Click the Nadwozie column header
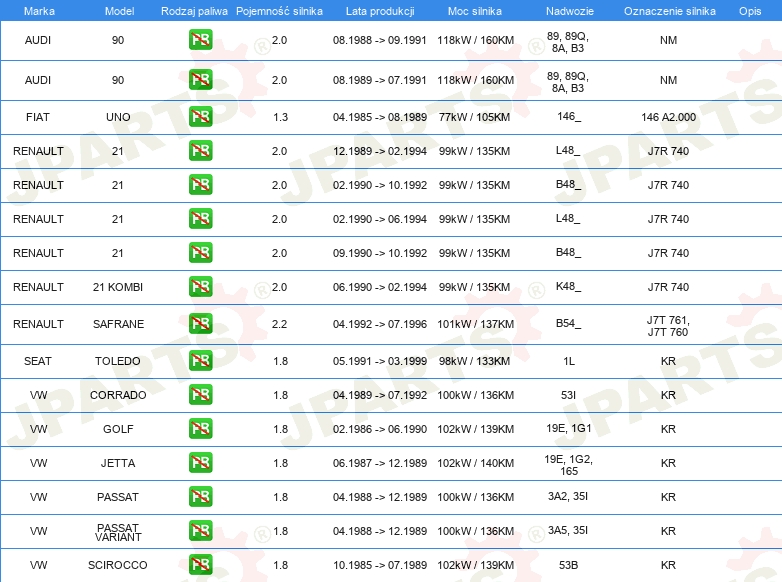782x582 pixels. point(570,11)
